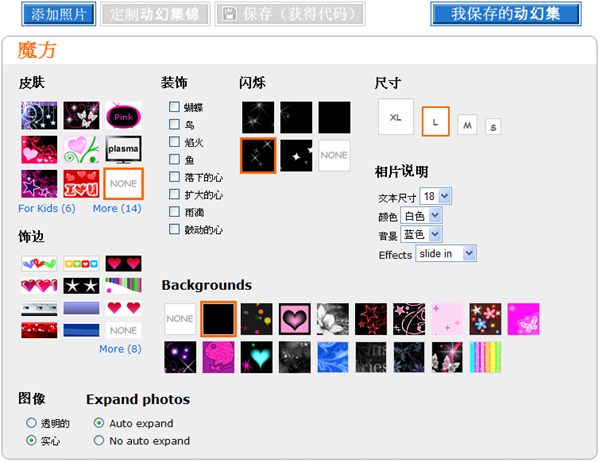Click the 定制动幻集锦 button

click(x=155, y=14)
